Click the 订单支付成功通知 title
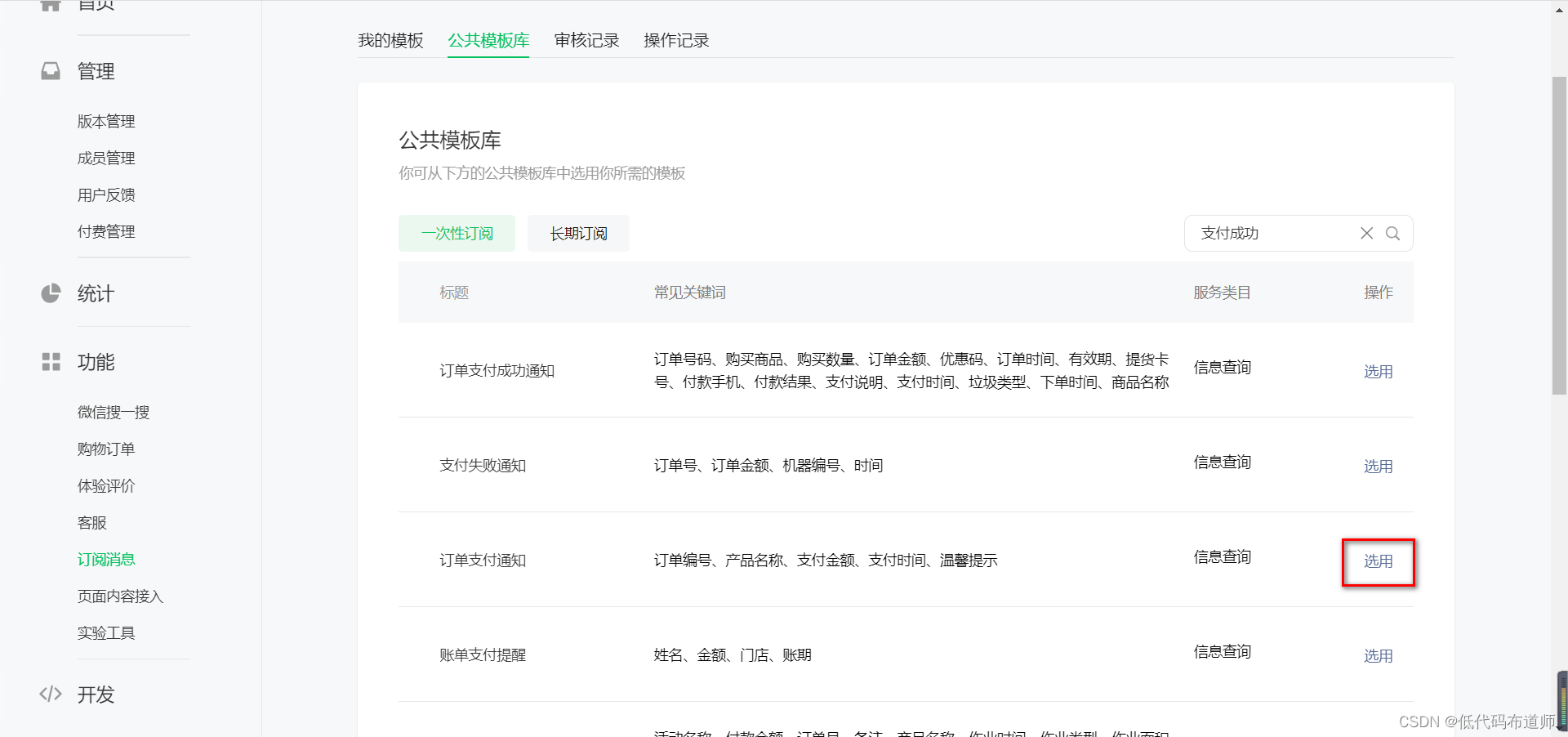This screenshot has width=1568, height=737. click(497, 370)
